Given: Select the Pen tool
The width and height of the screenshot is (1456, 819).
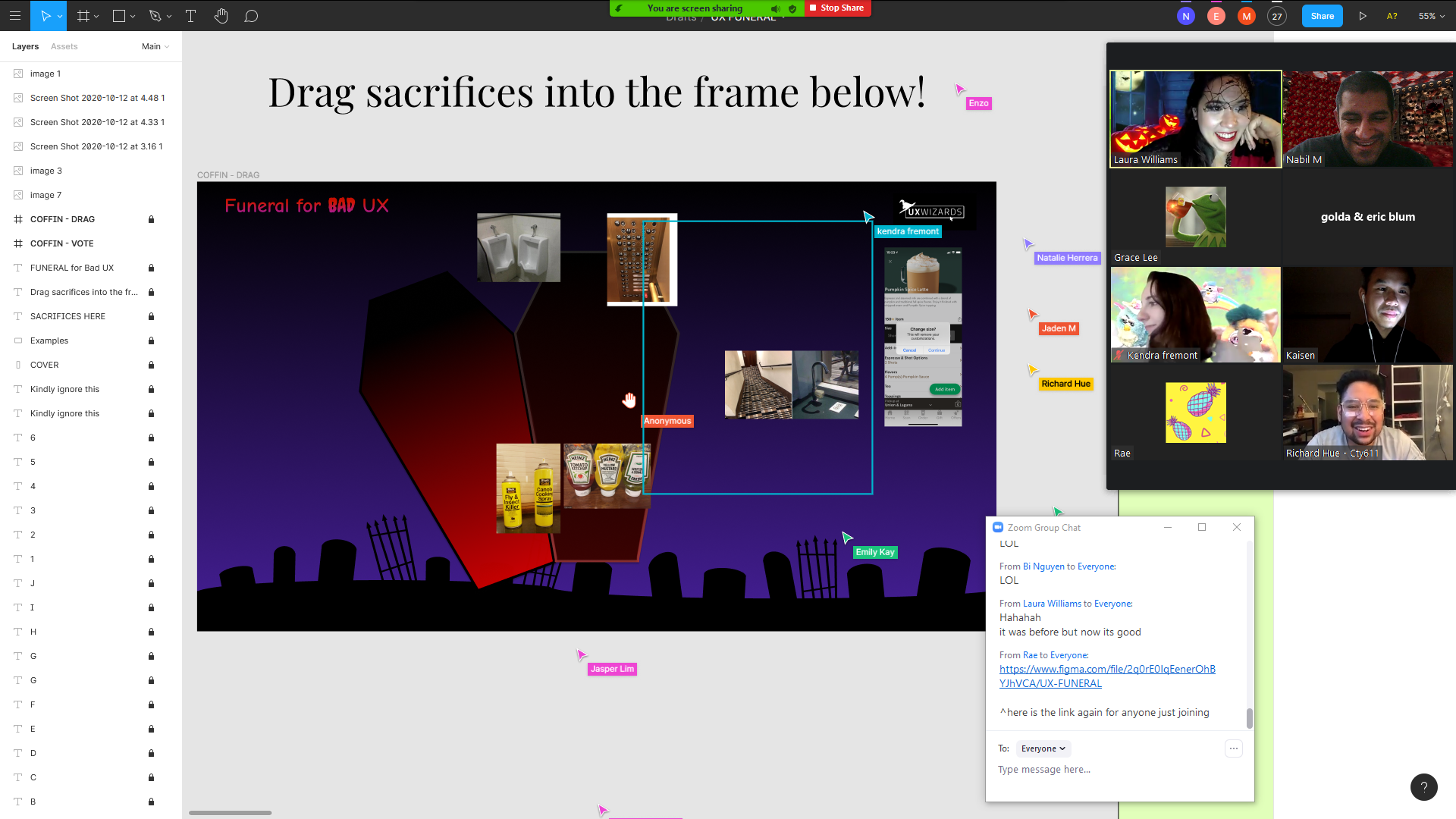Looking at the screenshot, I should [x=155, y=16].
